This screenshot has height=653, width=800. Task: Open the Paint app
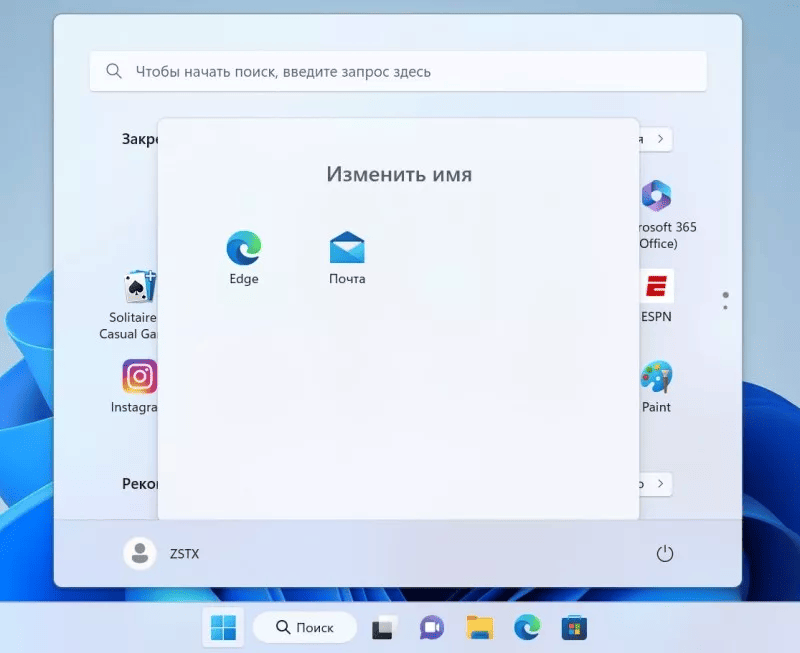[656, 387]
